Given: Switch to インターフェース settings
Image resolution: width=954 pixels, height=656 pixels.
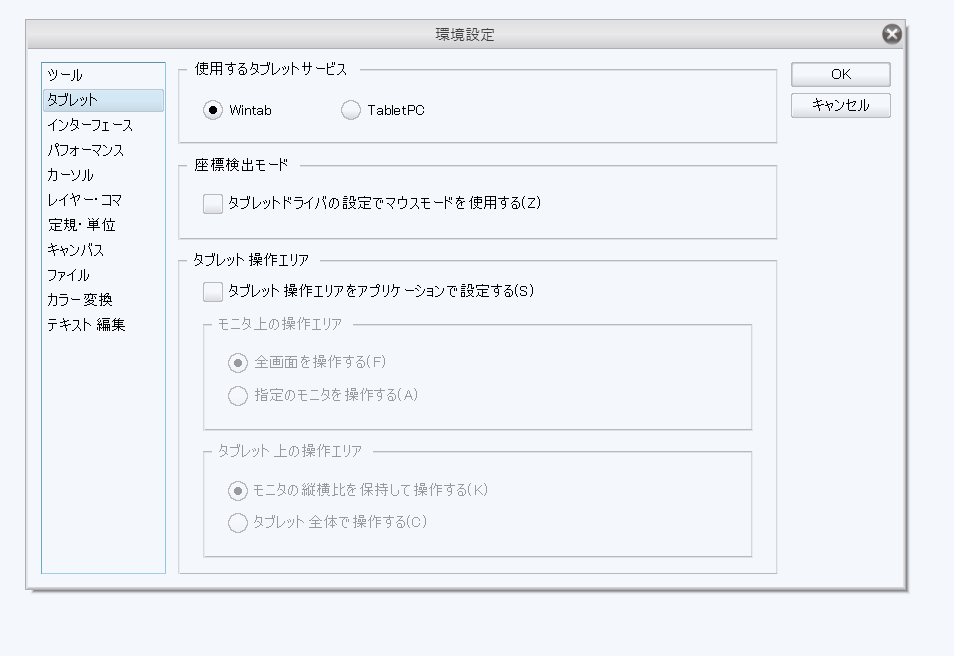Looking at the screenshot, I should (x=90, y=125).
